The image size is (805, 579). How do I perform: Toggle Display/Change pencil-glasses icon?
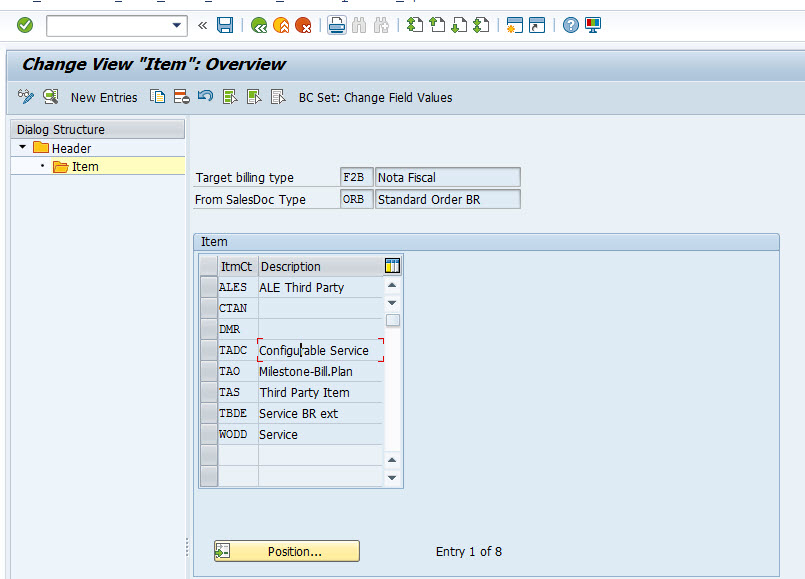pos(26,96)
